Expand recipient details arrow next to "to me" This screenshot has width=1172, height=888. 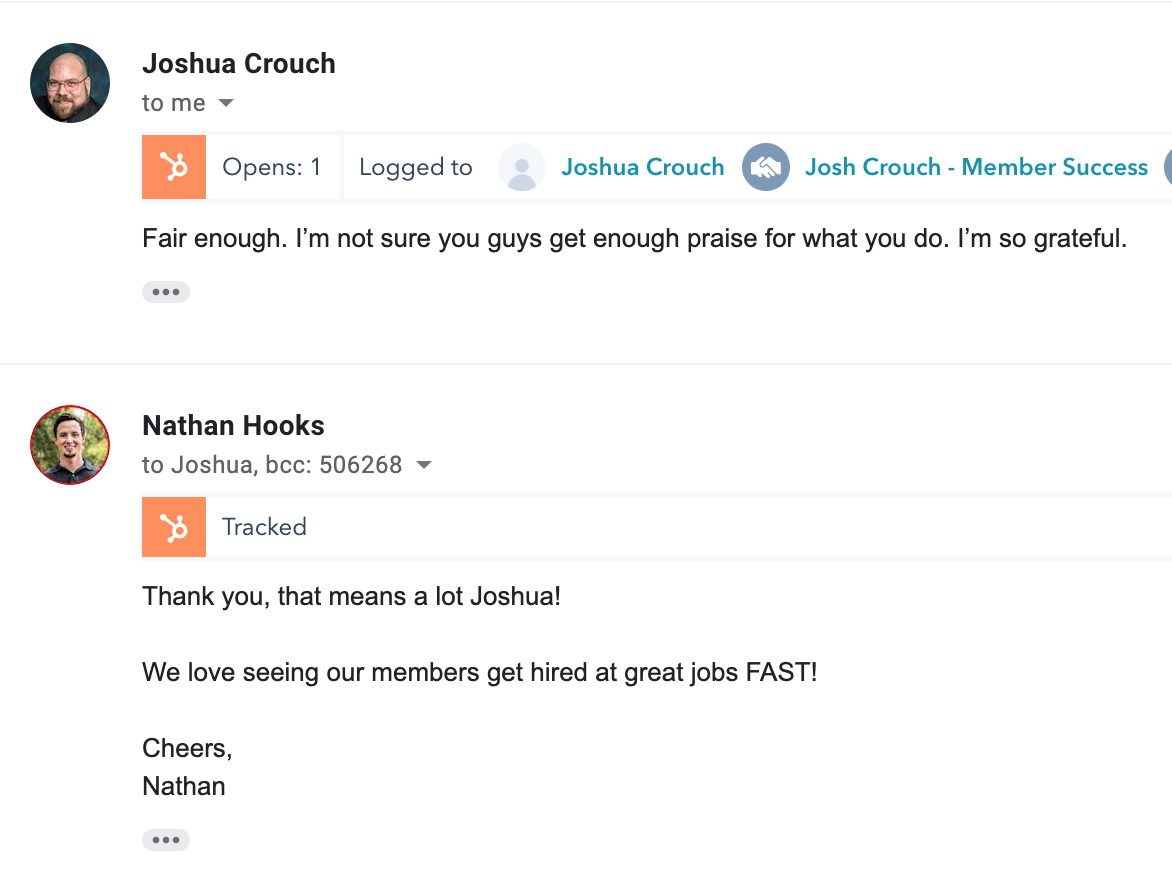[226, 103]
